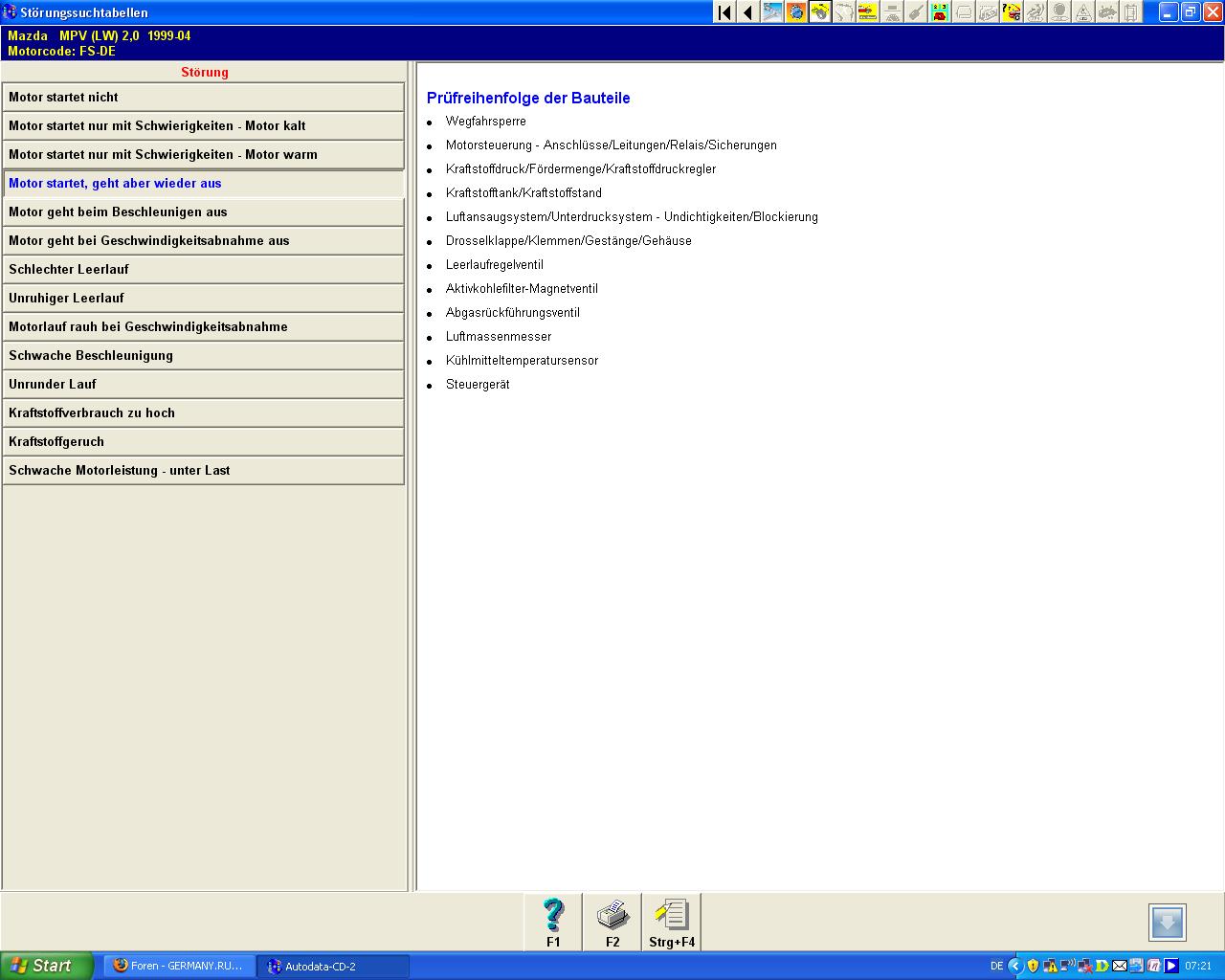This screenshot has width=1225, height=980.
Task: Click the DE language indicator in taskbar
Action: point(996,966)
